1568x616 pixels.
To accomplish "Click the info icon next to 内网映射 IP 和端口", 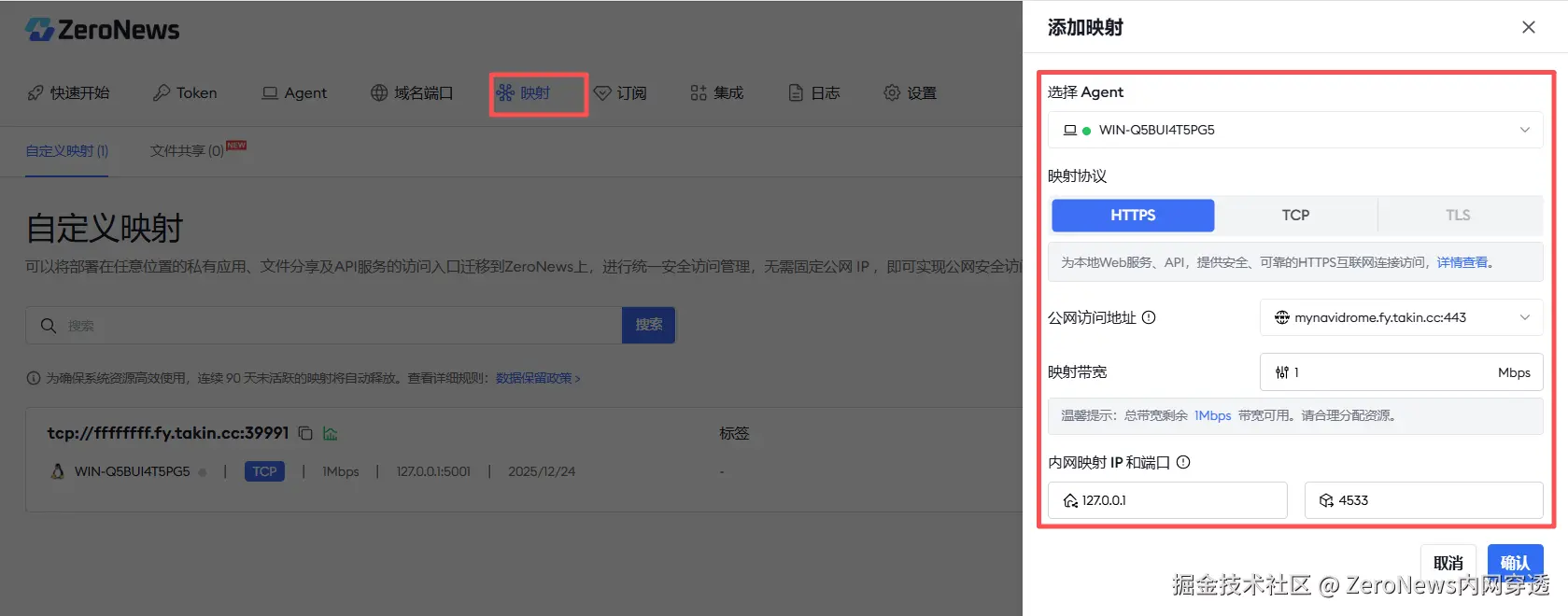I will pos(1183,462).
